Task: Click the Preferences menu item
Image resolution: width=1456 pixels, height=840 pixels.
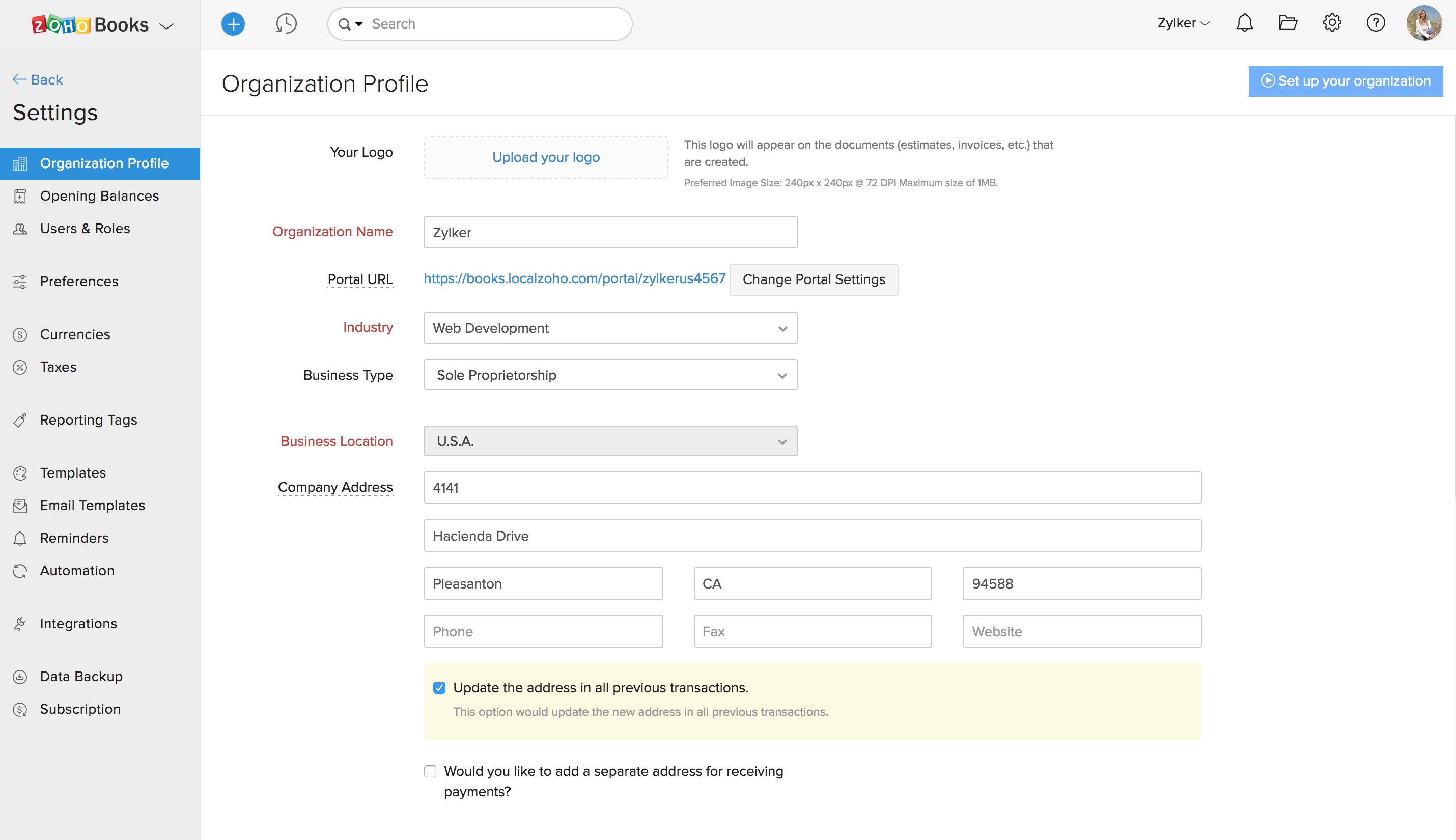Action: click(78, 281)
